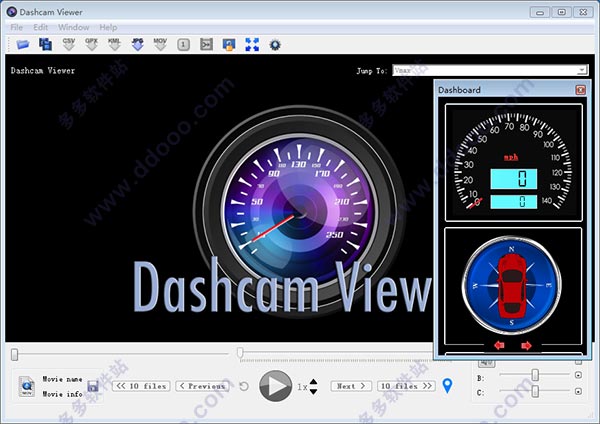Click the red right arrow in Dashboard
The height and width of the screenshot is (424, 600).
[527, 346]
